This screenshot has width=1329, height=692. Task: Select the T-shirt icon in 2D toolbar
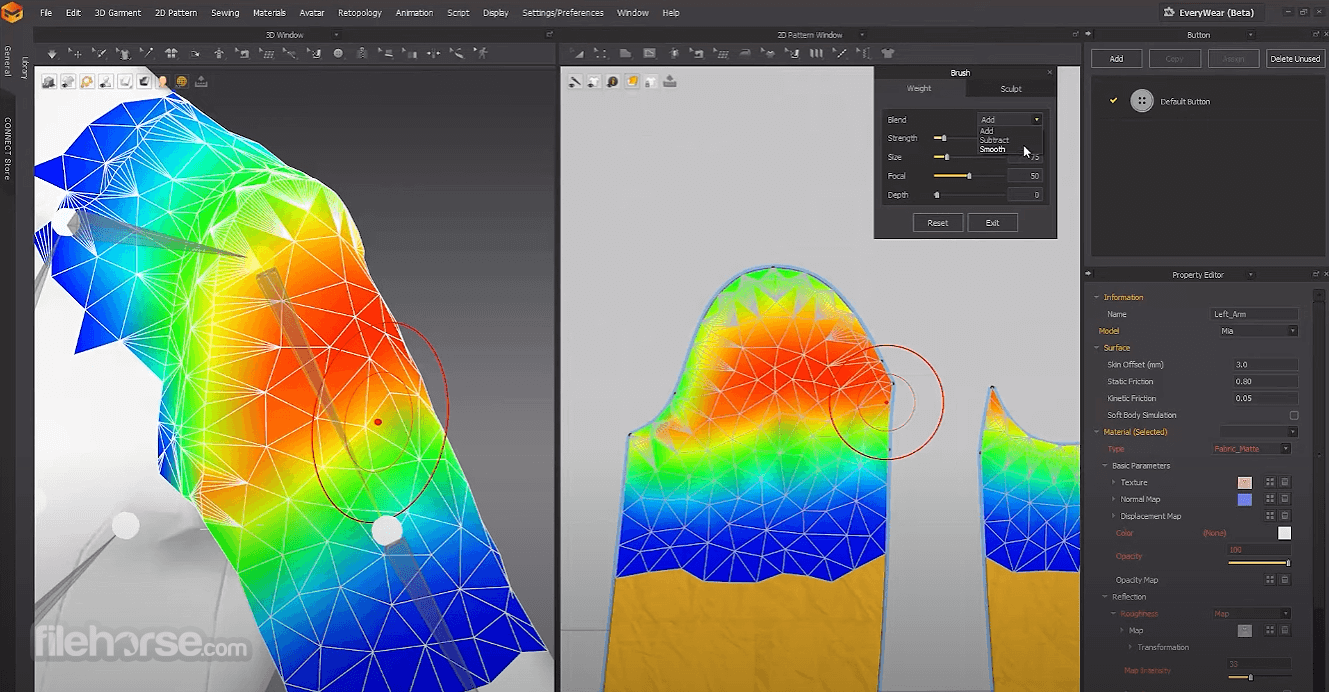tap(887, 54)
